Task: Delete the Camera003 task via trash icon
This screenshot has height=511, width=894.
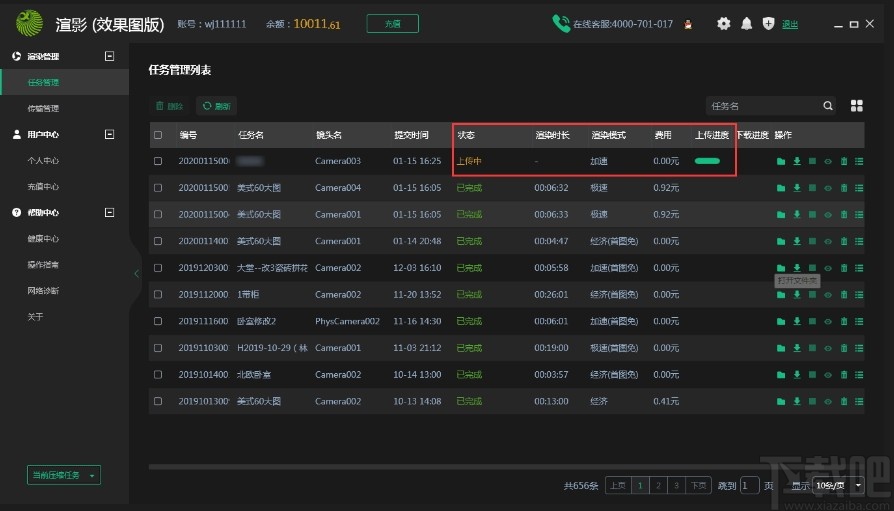Action: pos(844,161)
